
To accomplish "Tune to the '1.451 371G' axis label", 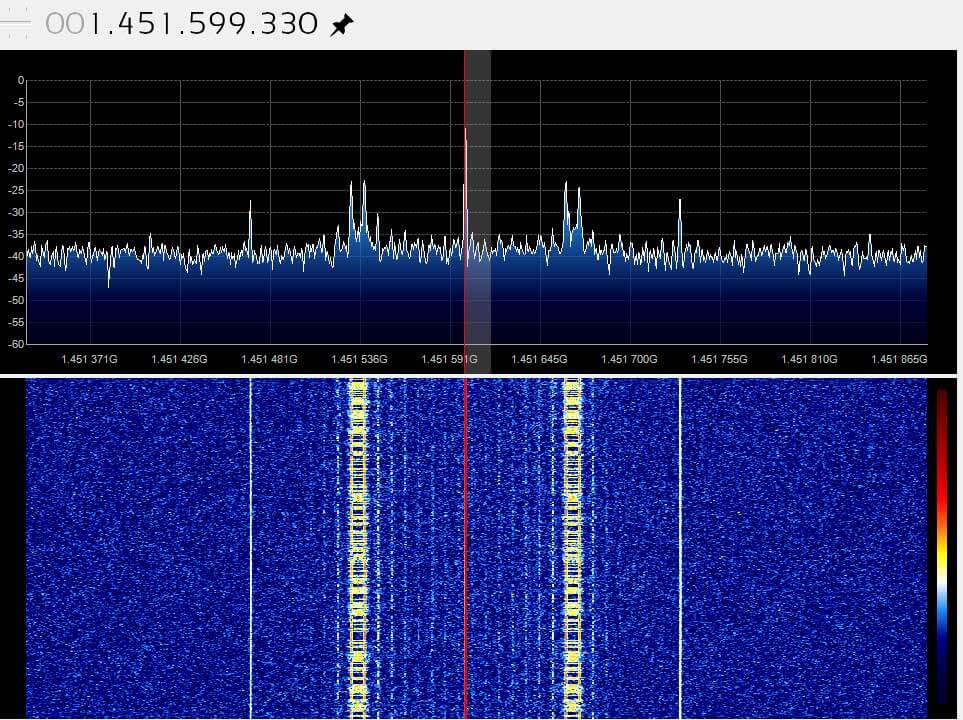I will (x=90, y=359).
